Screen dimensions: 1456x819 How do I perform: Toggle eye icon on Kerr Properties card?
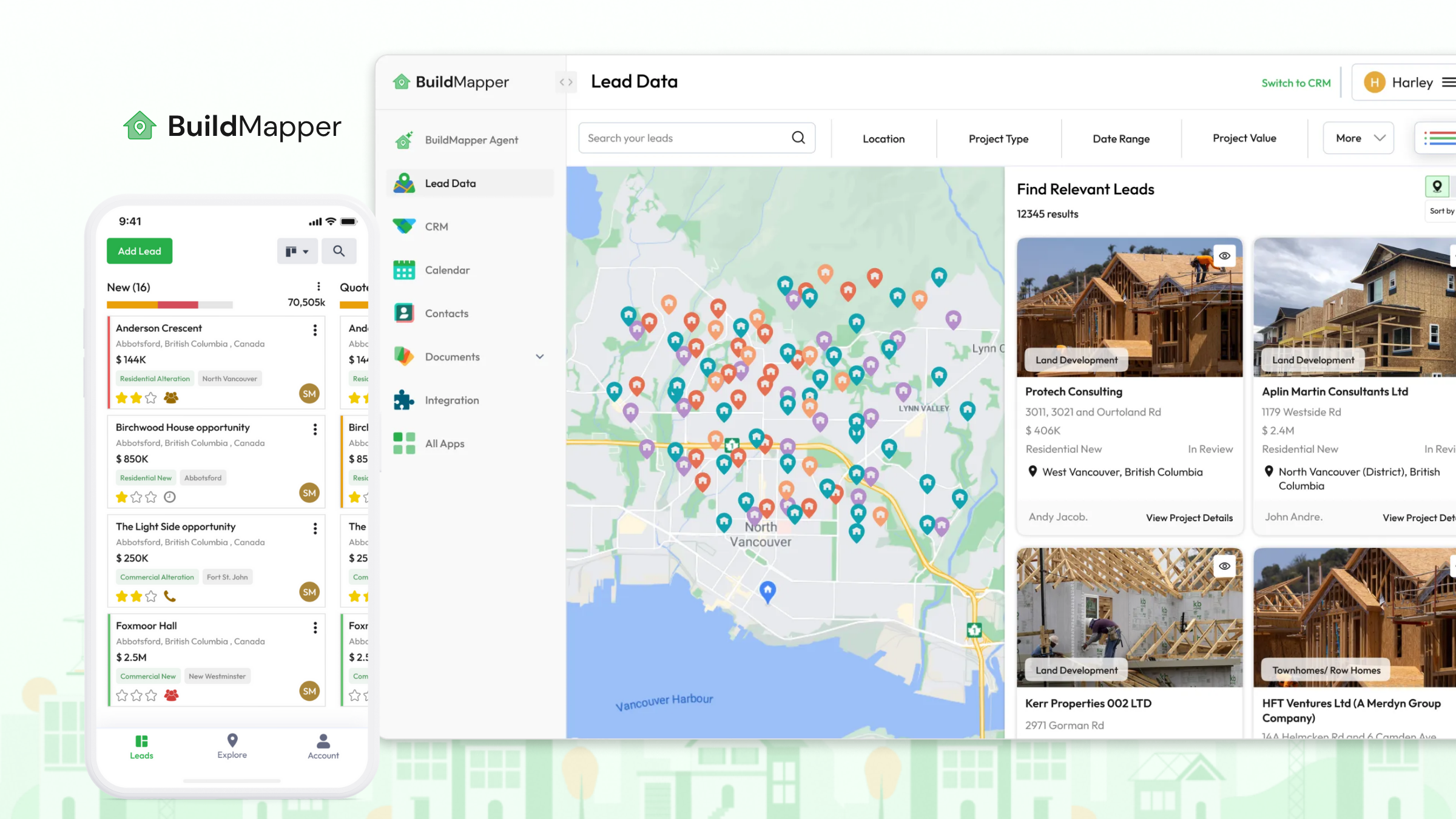tap(1224, 566)
